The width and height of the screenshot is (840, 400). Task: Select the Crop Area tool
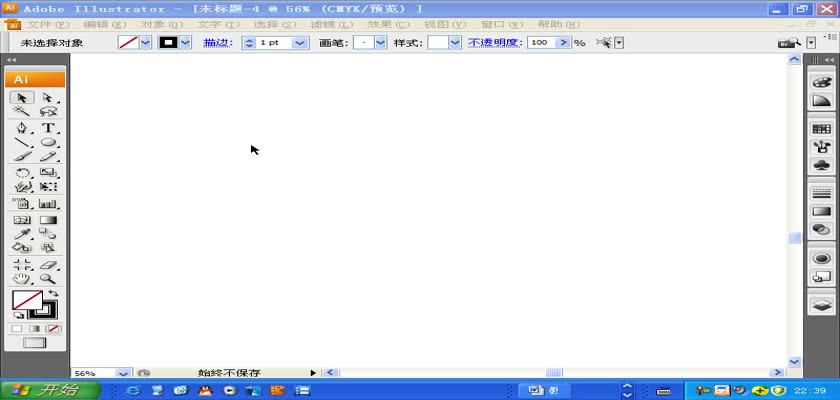21,265
